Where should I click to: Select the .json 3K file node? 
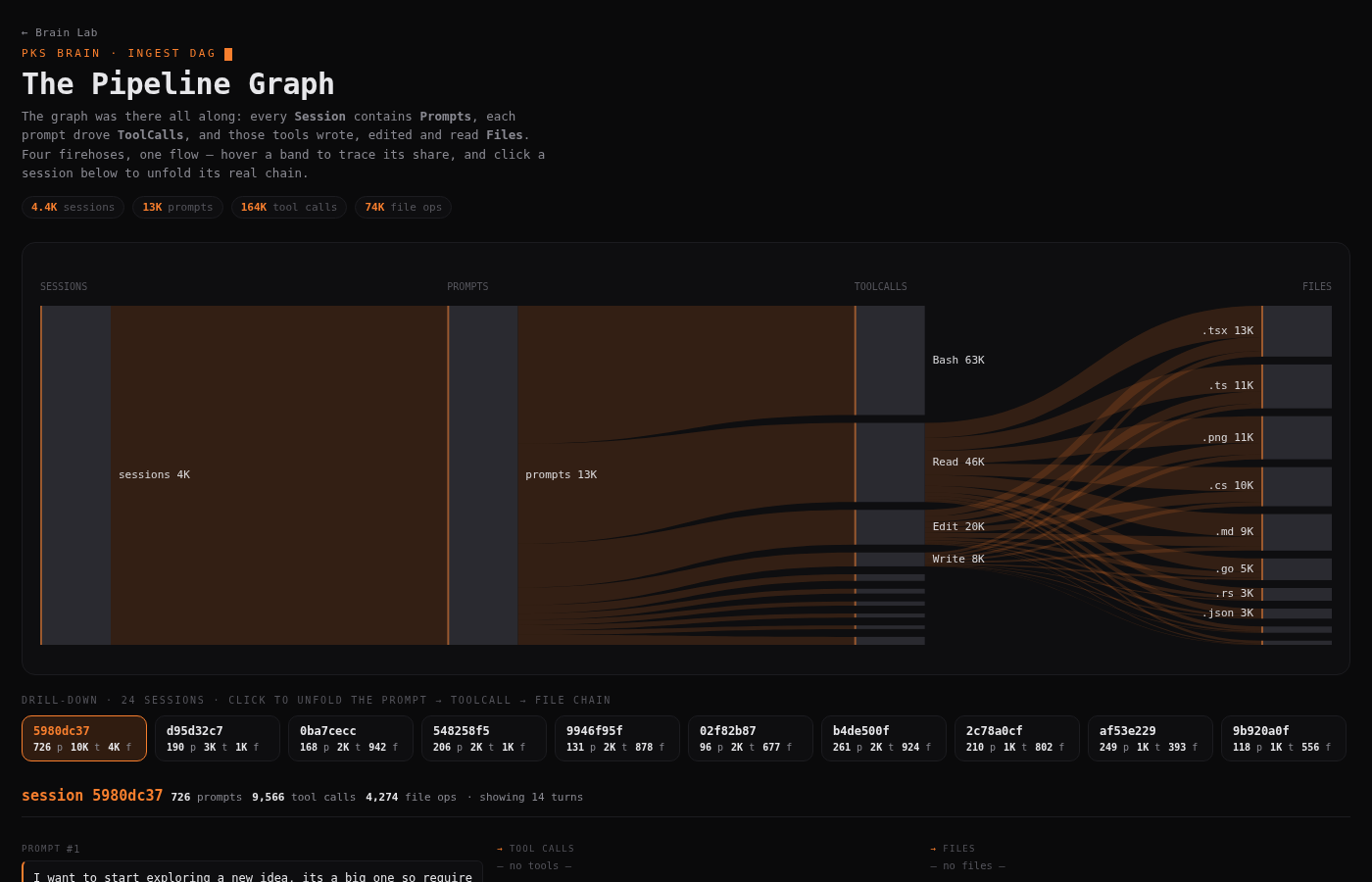click(1297, 613)
